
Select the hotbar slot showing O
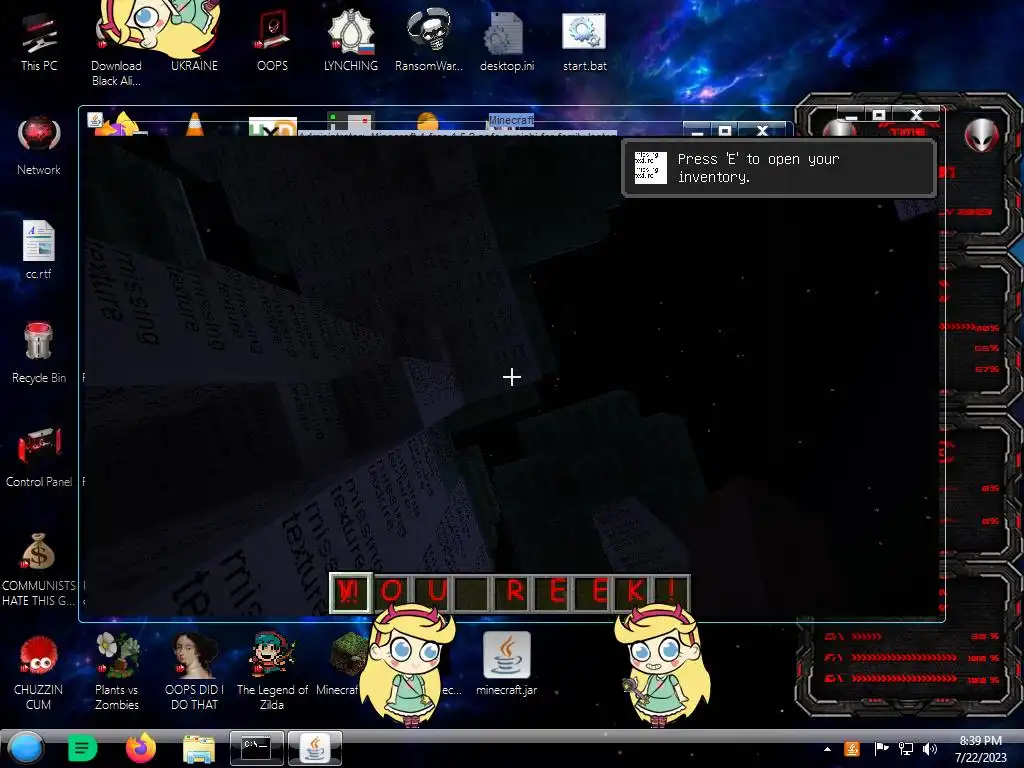click(x=391, y=592)
